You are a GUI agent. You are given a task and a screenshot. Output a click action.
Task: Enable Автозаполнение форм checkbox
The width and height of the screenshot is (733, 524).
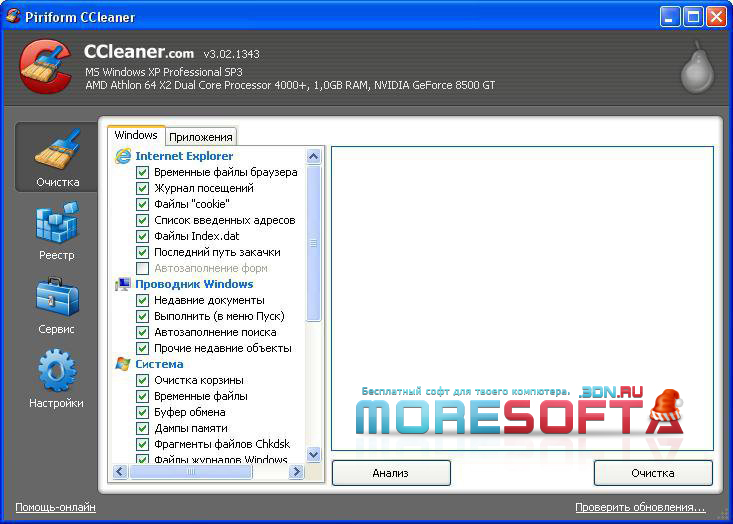[143, 268]
